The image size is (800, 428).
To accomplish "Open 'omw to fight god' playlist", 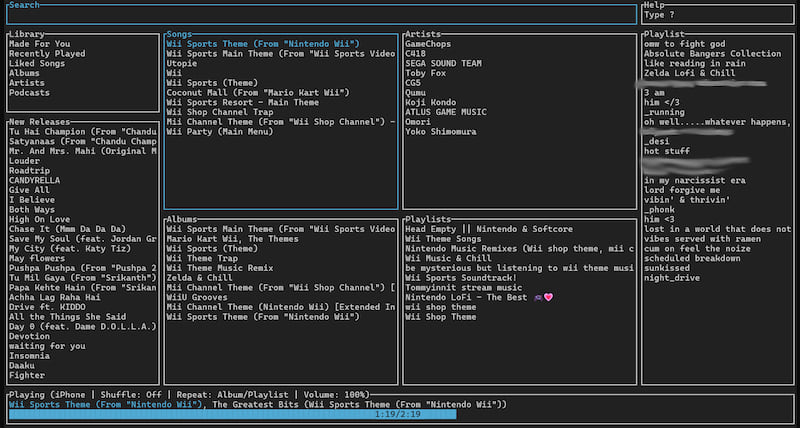I will pyautogui.click(x=685, y=44).
